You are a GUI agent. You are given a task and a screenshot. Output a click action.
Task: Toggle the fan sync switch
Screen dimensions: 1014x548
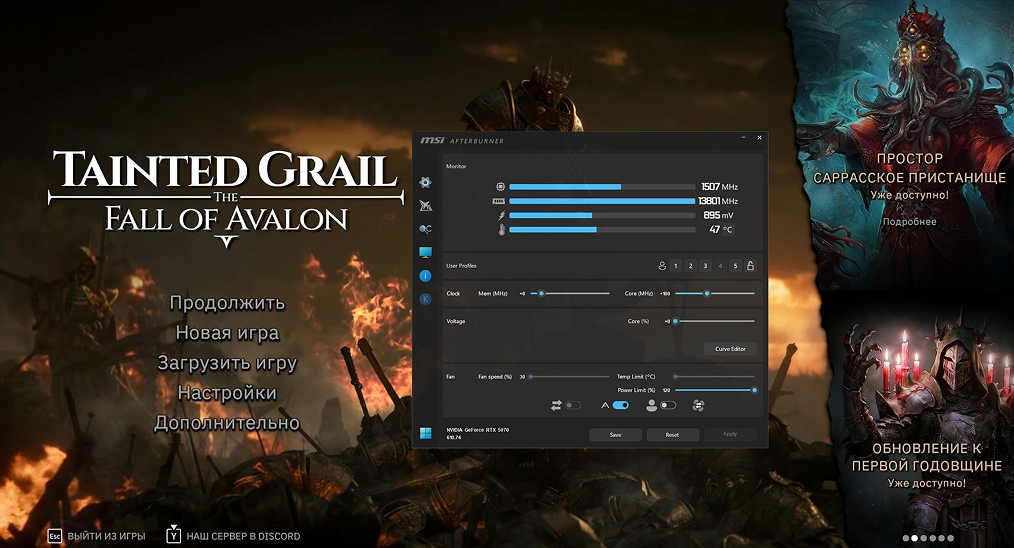pyautogui.click(x=573, y=406)
